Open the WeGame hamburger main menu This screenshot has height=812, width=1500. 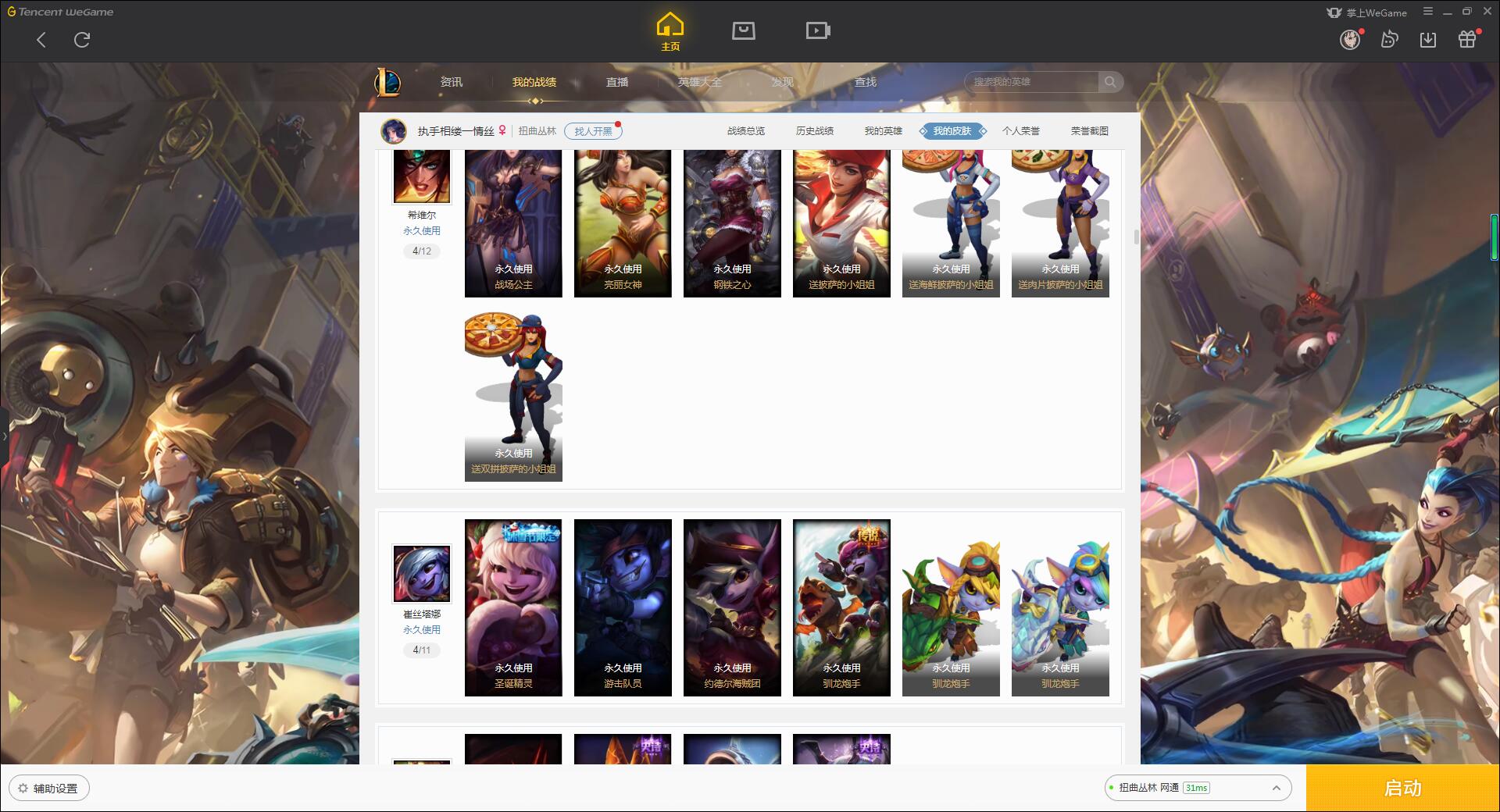point(1428,12)
